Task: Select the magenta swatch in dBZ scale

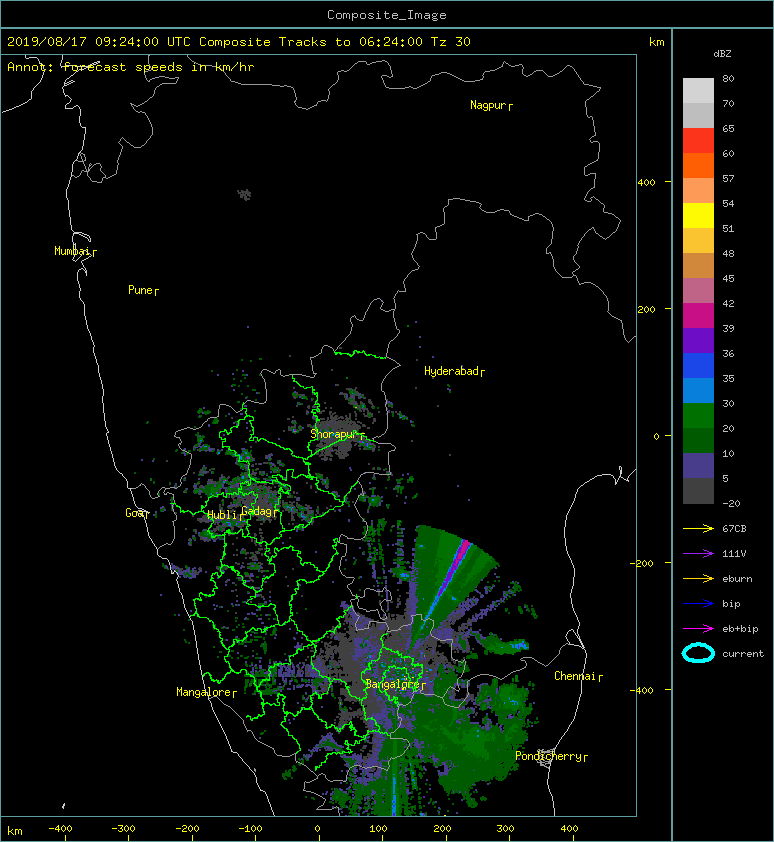Action: pos(698,315)
